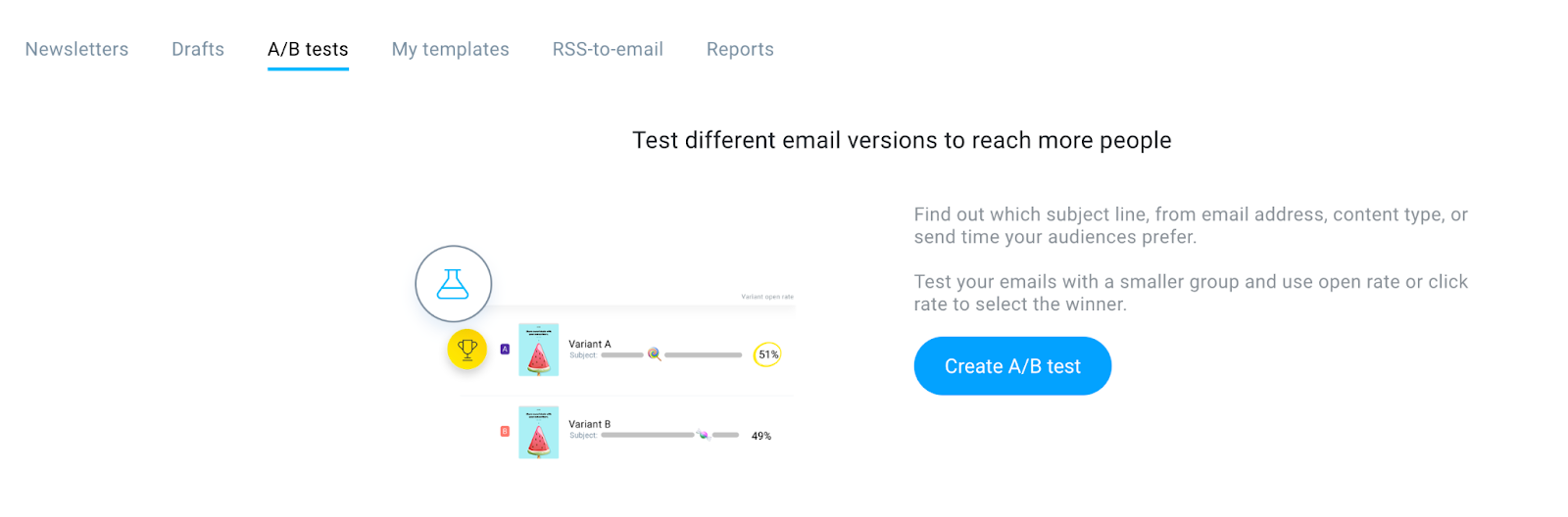This screenshot has width=1568, height=517.
Task: Click the red B variant badge
Action: pyautogui.click(x=505, y=431)
